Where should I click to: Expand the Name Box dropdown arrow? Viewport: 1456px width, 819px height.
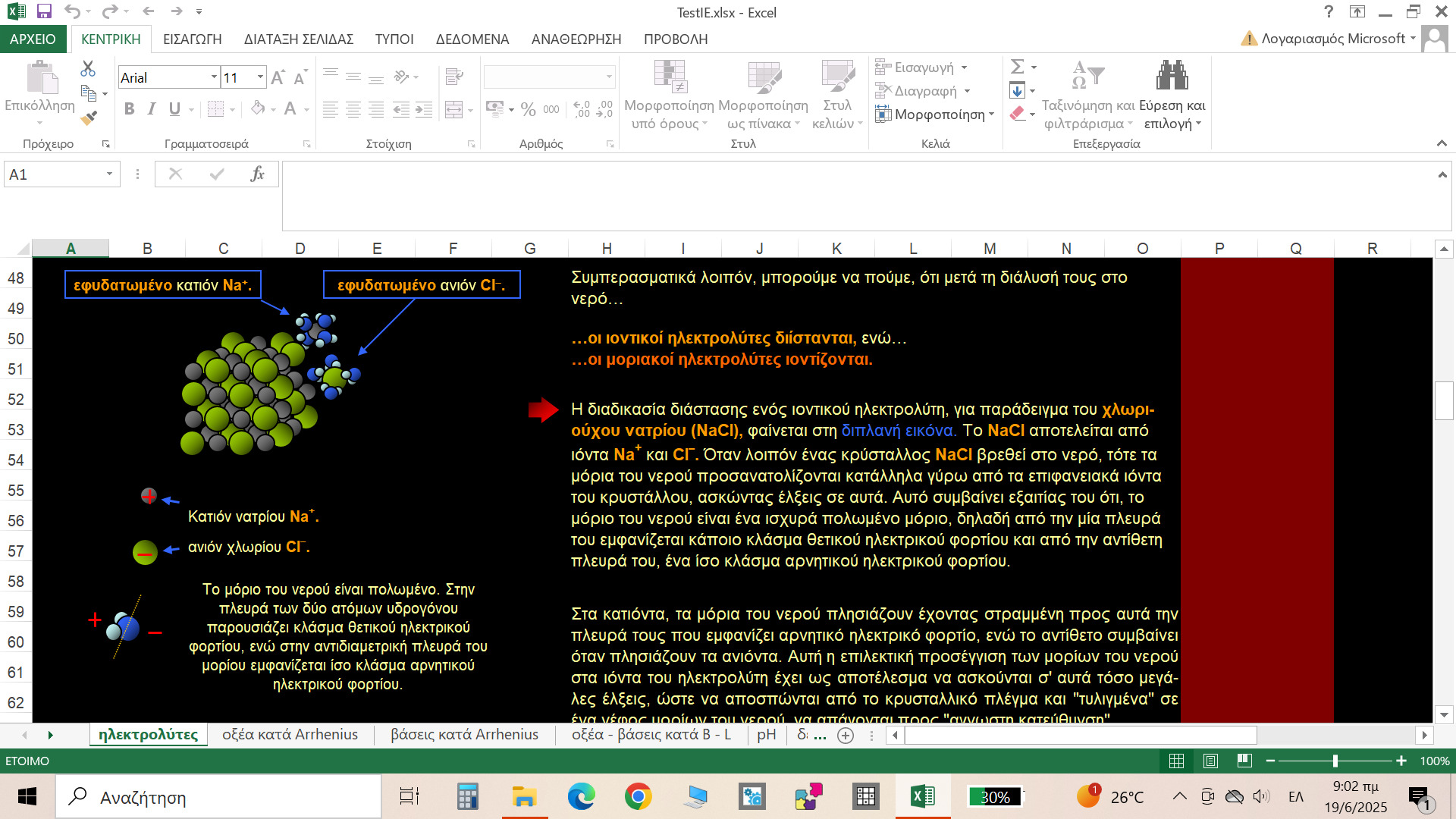click(x=109, y=174)
